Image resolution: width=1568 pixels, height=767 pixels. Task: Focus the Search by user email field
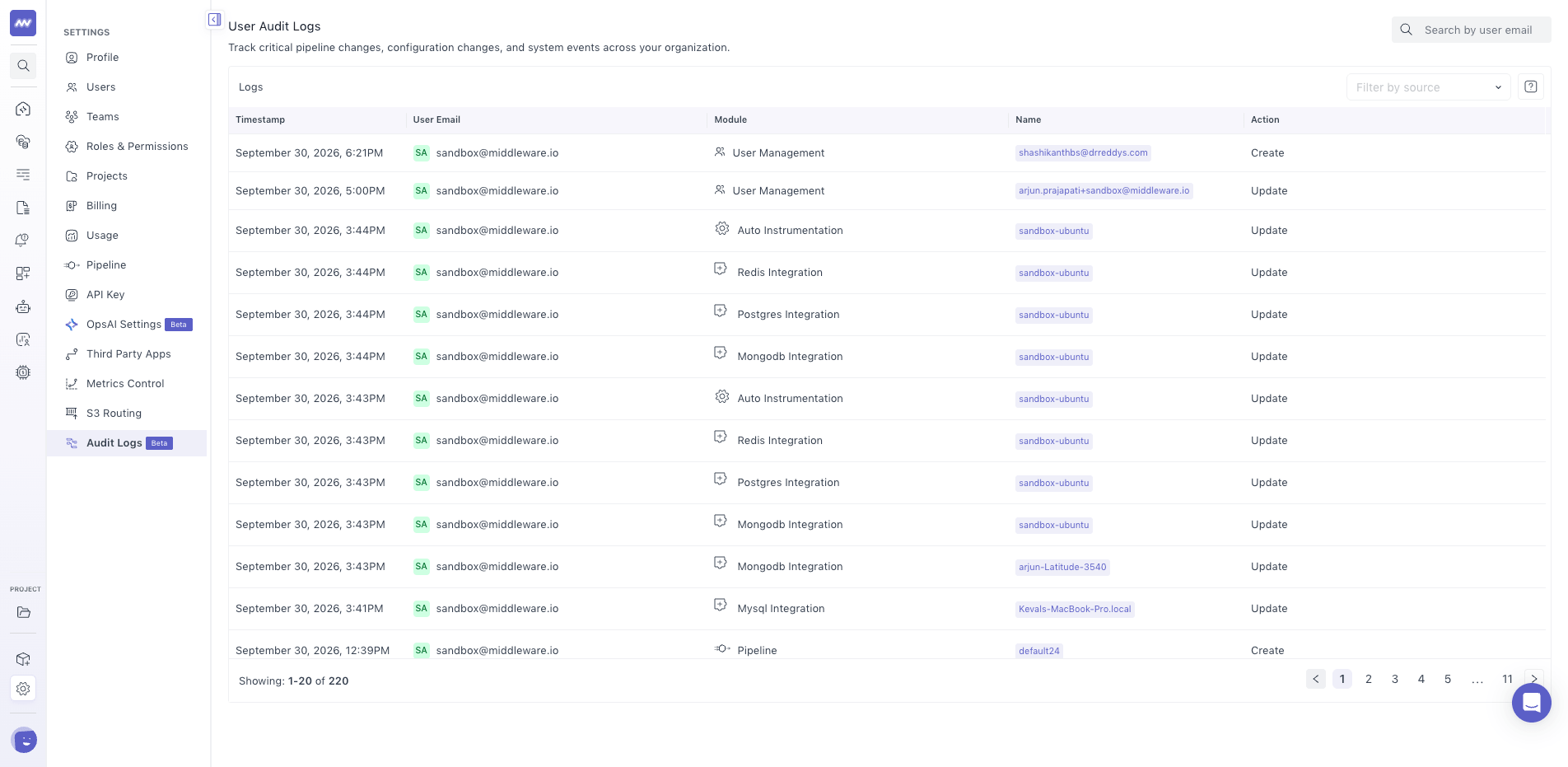(1472, 30)
